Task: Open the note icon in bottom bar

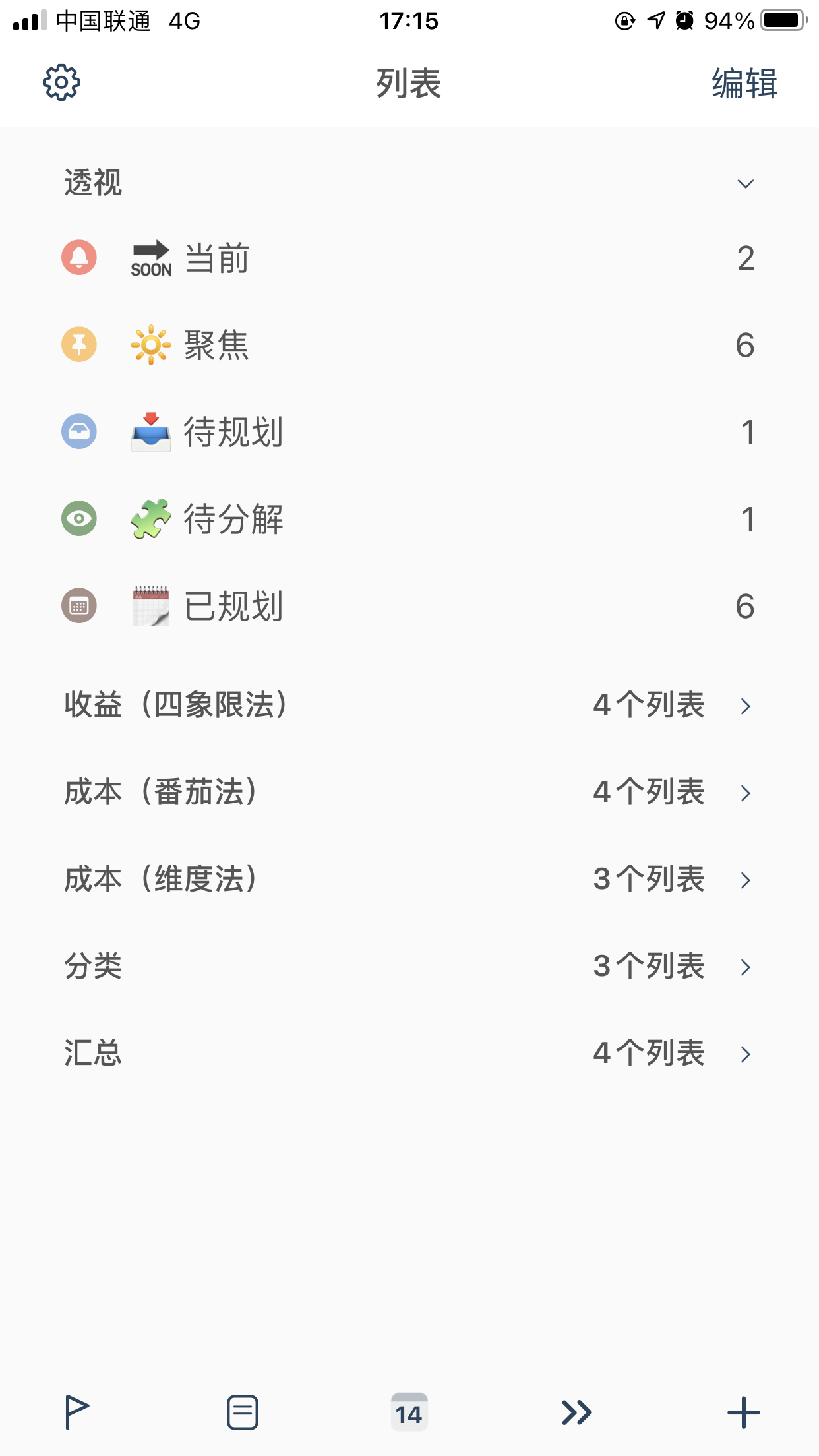Action: 242,1412
